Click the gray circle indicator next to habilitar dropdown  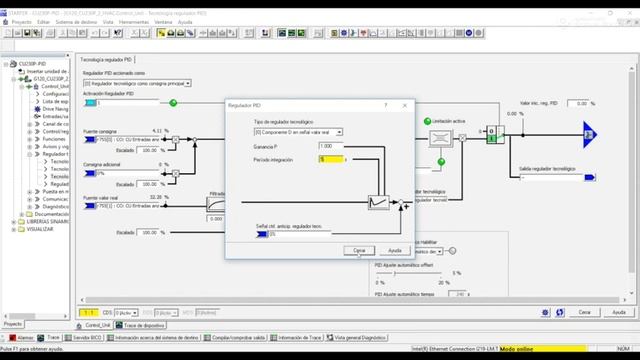click(x=452, y=251)
